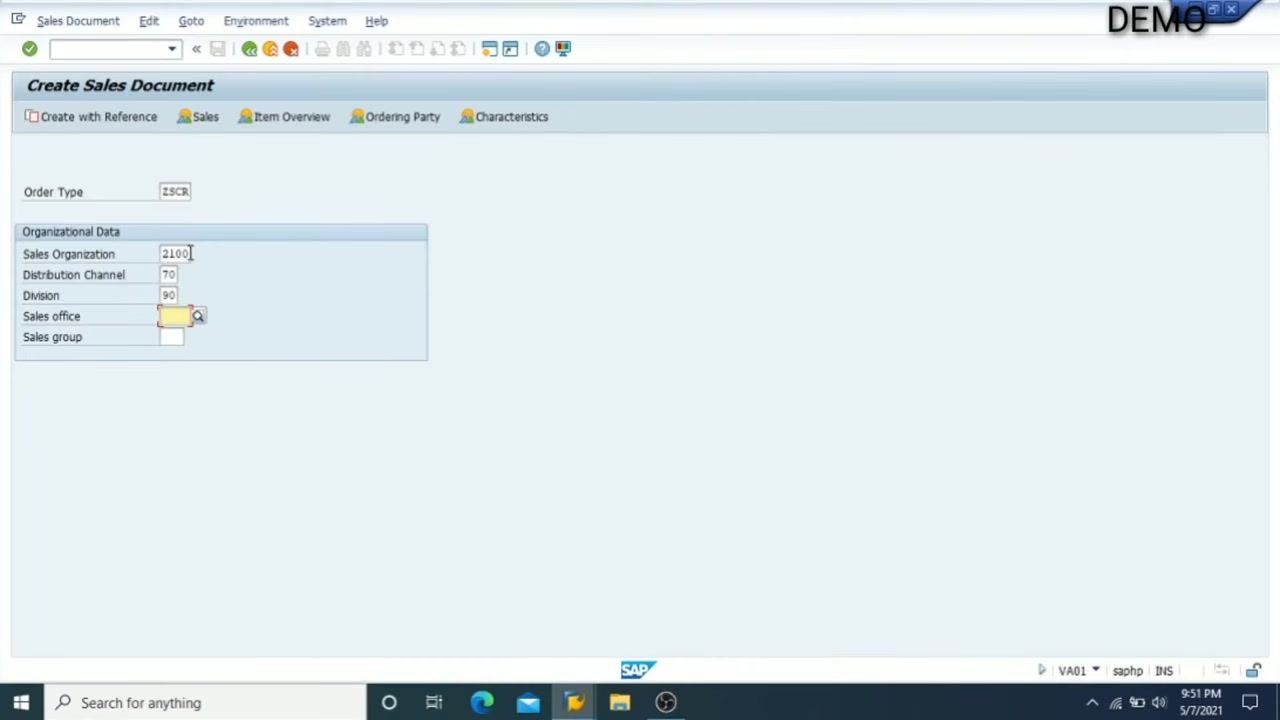1280x720 pixels.
Task: Open Task View icon in taskbar
Action: pyautogui.click(x=434, y=703)
